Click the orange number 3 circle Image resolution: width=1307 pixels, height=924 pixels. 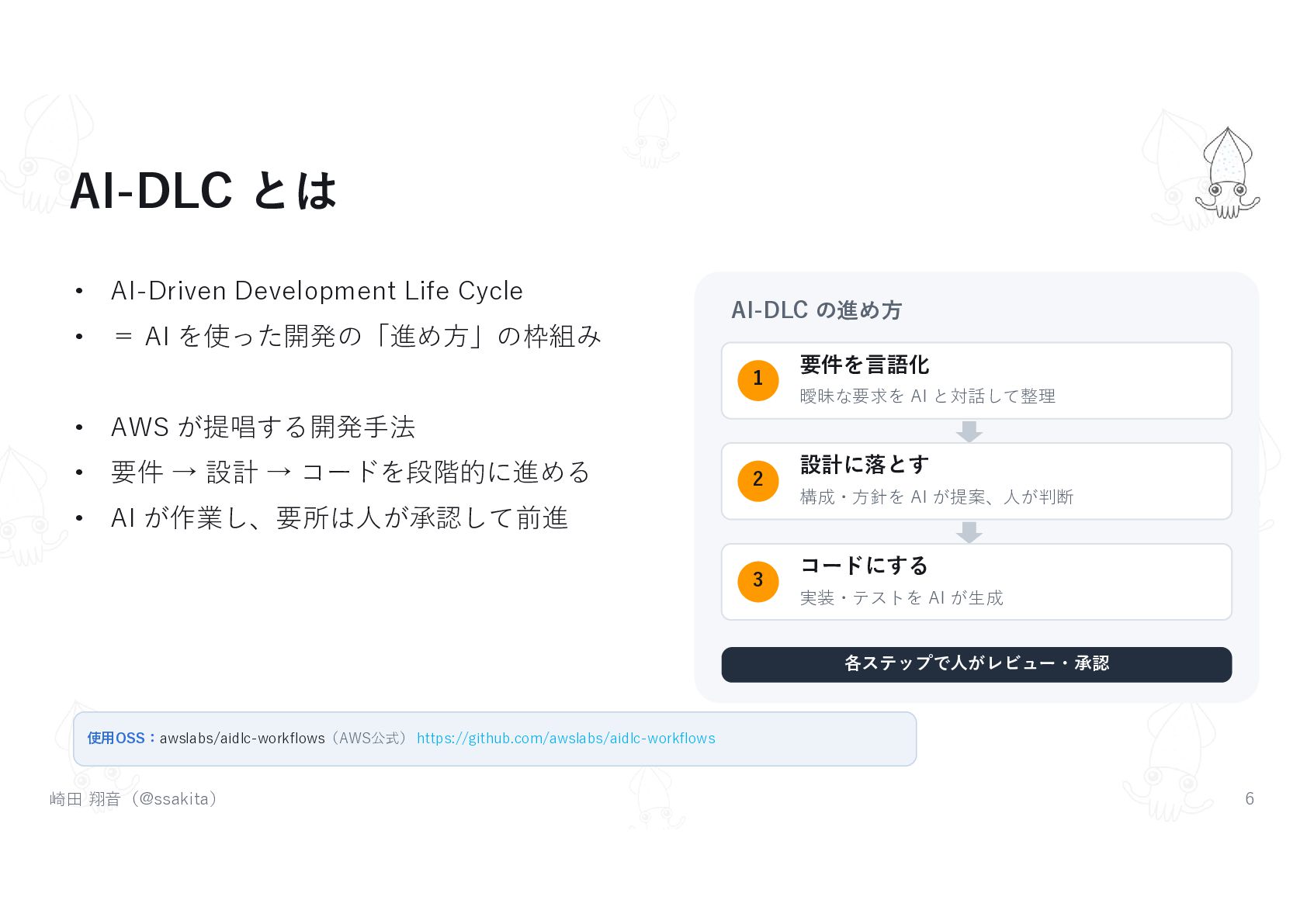758,582
